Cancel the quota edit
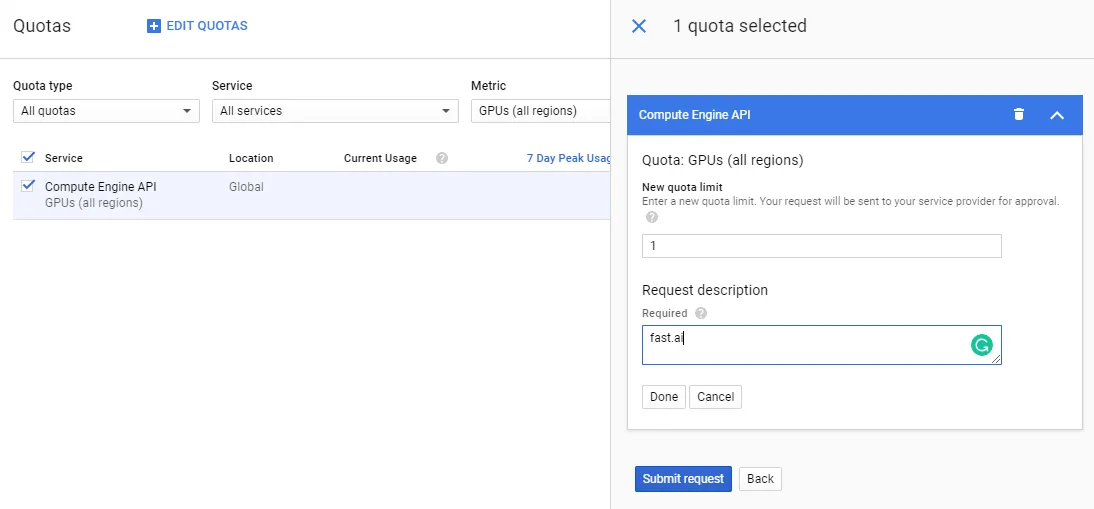The image size is (1094, 509). [715, 397]
